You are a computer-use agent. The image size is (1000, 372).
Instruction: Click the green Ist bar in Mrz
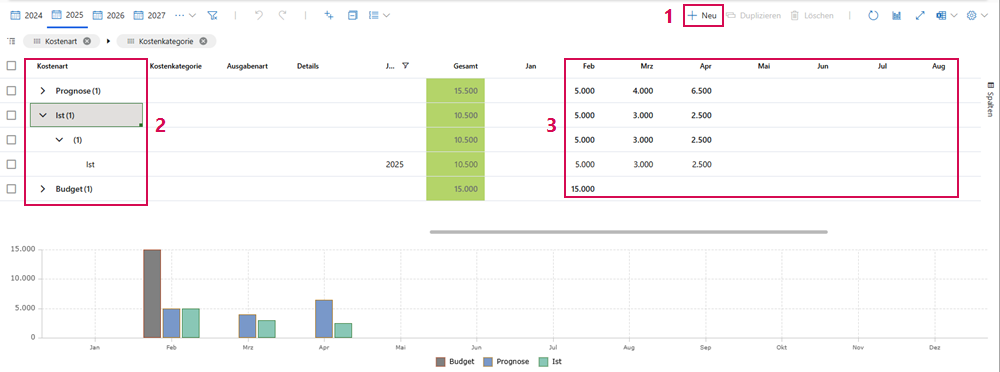point(267,329)
